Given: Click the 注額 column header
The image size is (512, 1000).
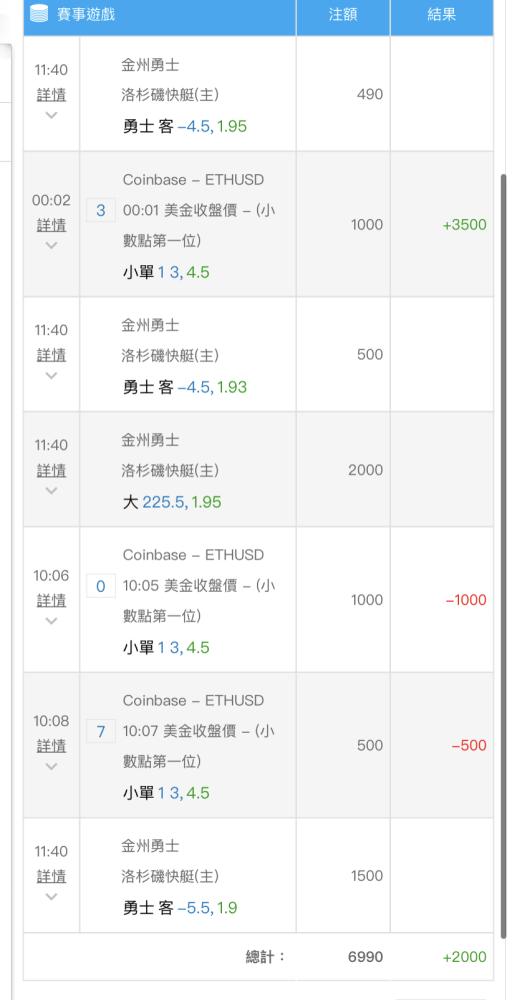Looking at the screenshot, I should point(343,14).
